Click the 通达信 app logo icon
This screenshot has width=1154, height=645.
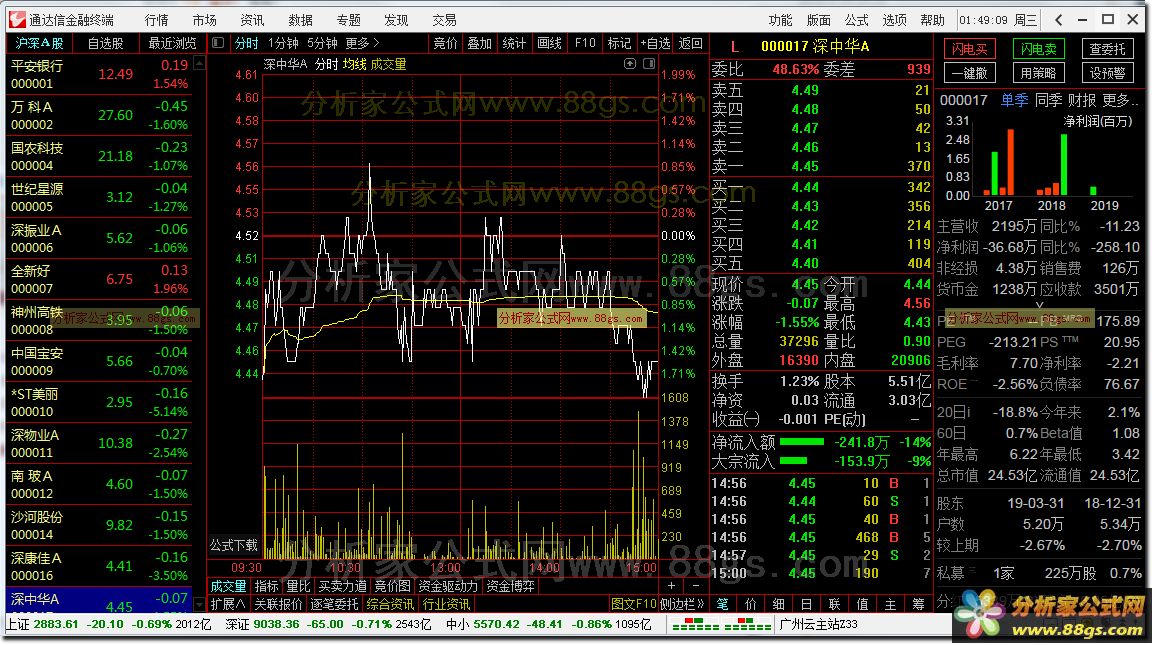coord(17,20)
